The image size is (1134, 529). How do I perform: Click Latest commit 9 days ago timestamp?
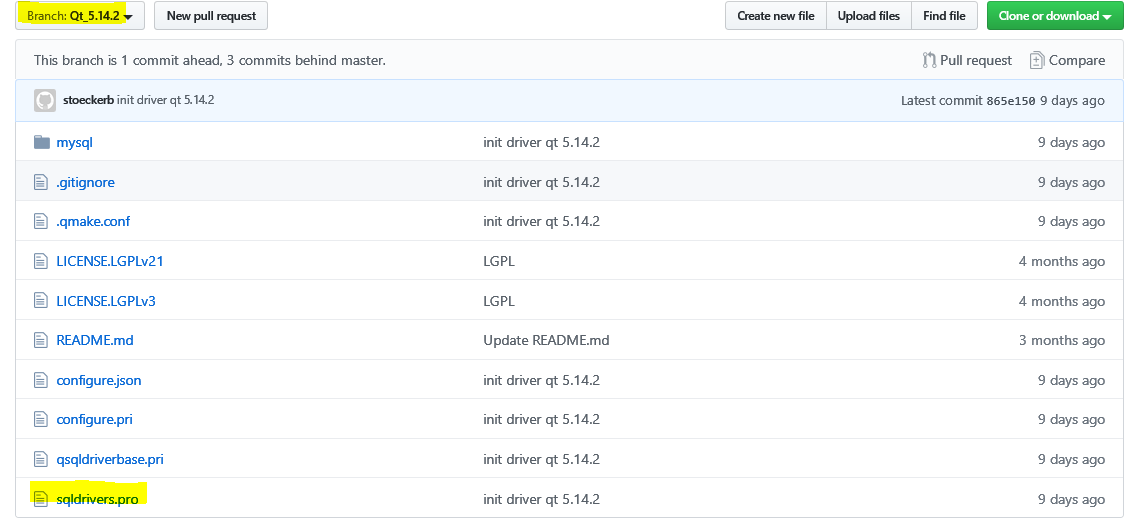point(1073,101)
